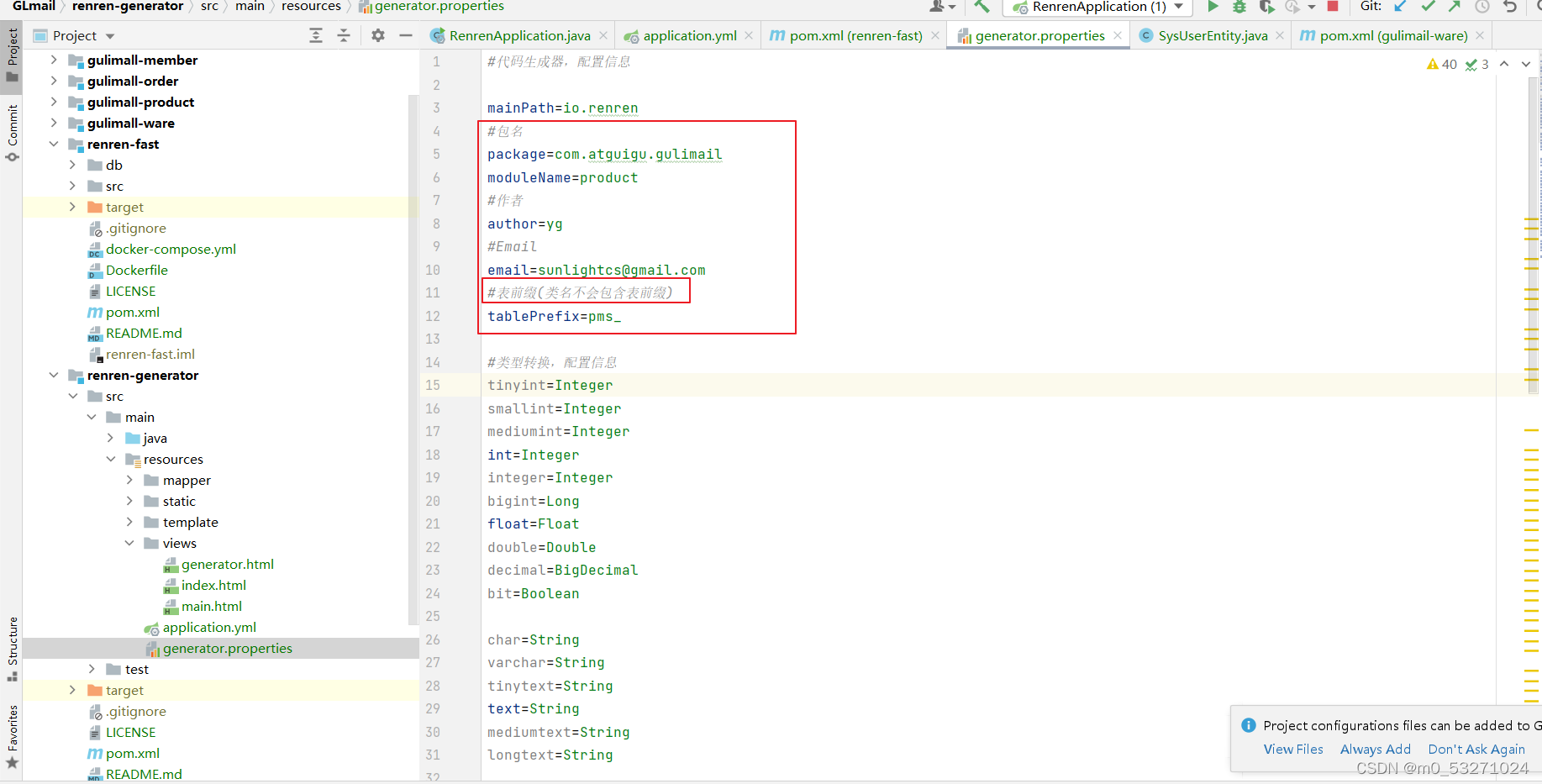Click the typo count indicator showing 3
The width and height of the screenshot is (1542, 784).
tap(1477, 64)
